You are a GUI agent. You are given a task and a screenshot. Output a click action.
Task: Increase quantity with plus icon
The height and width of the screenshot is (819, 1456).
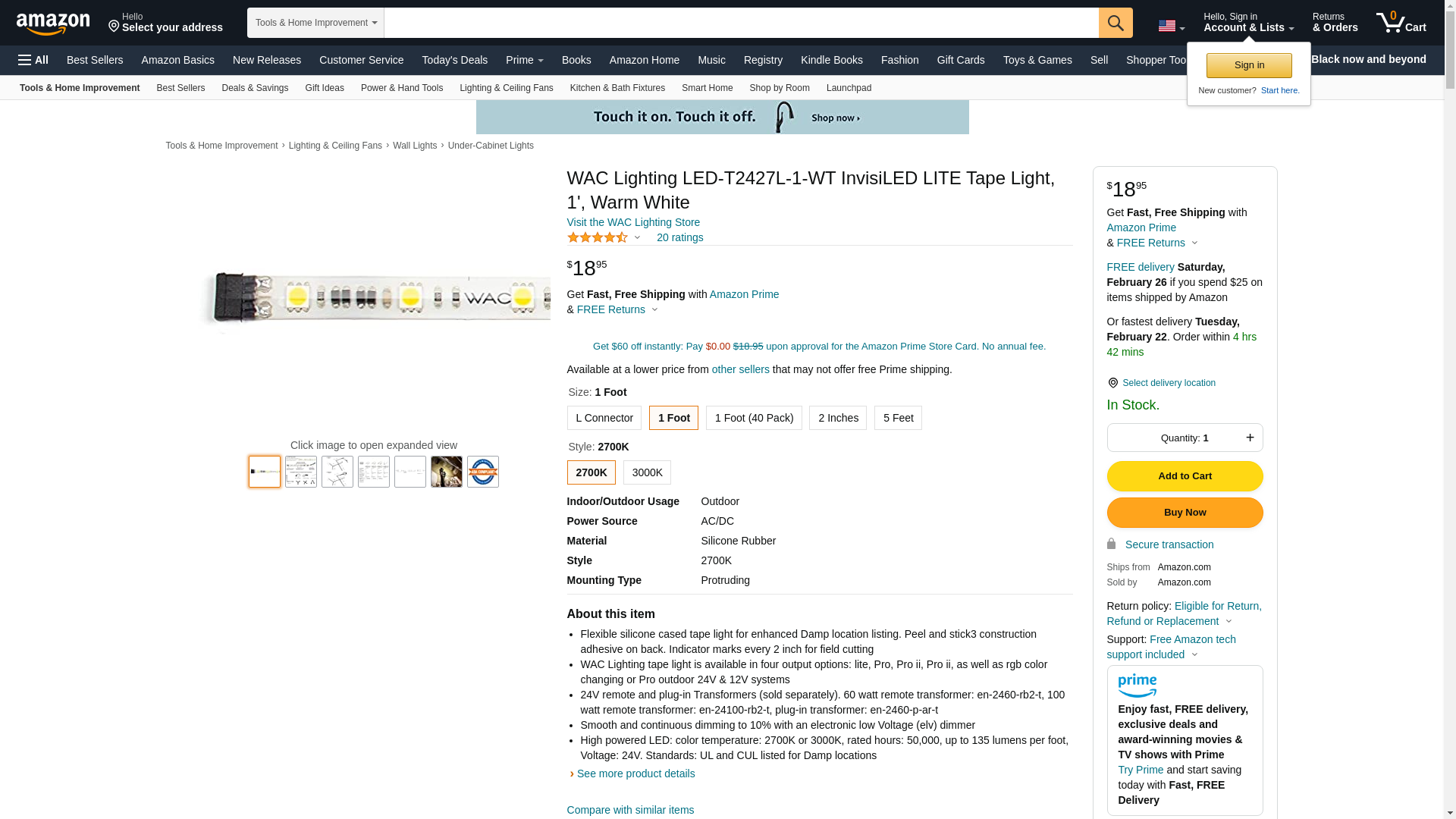coord(1250,438)
